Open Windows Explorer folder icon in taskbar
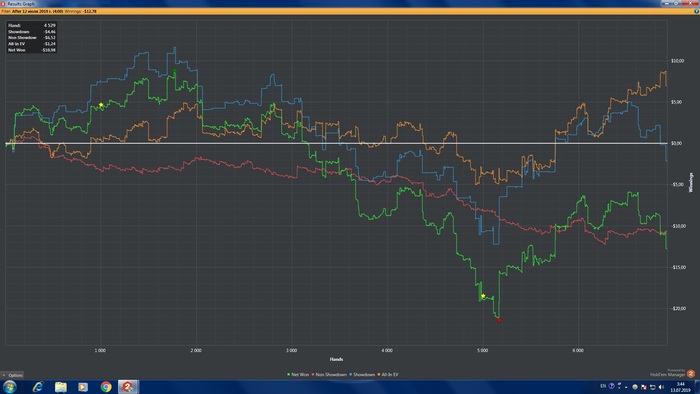The height and width of the screenshot is (394, 700). click(61, 387)
